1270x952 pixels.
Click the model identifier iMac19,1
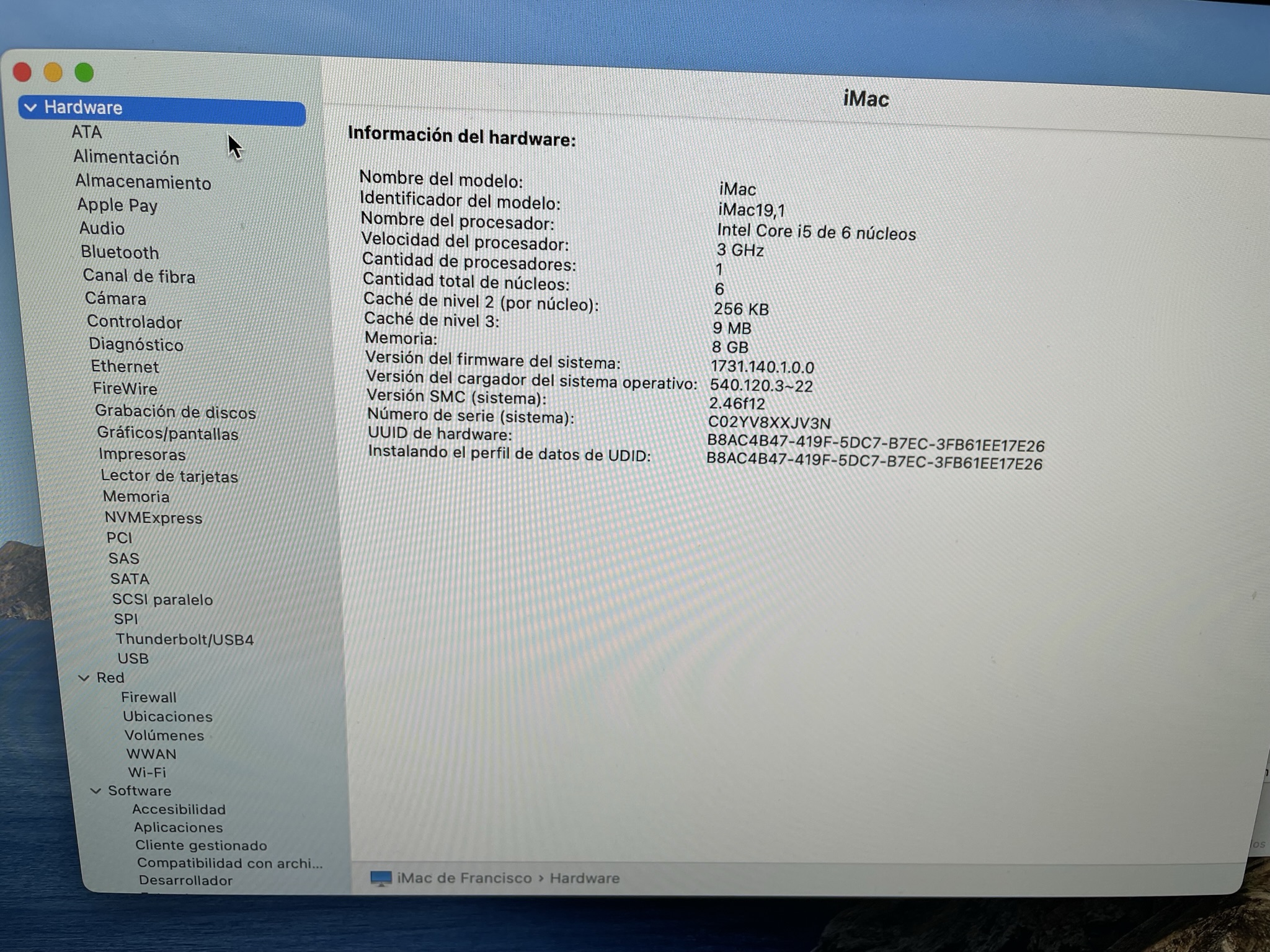tap(751, 209)
